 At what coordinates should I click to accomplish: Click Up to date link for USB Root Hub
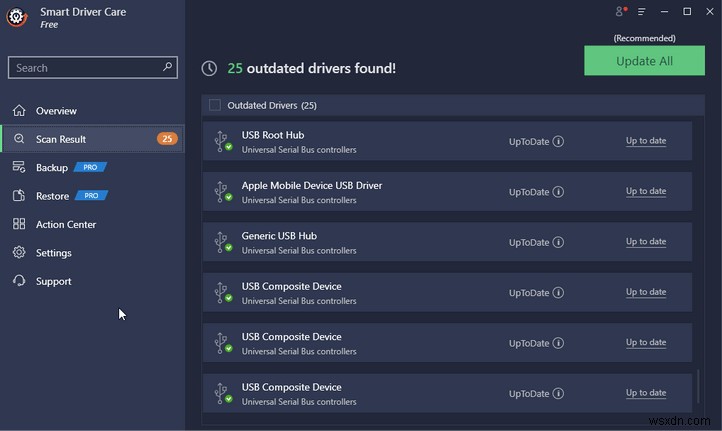(x=646, y=141)
